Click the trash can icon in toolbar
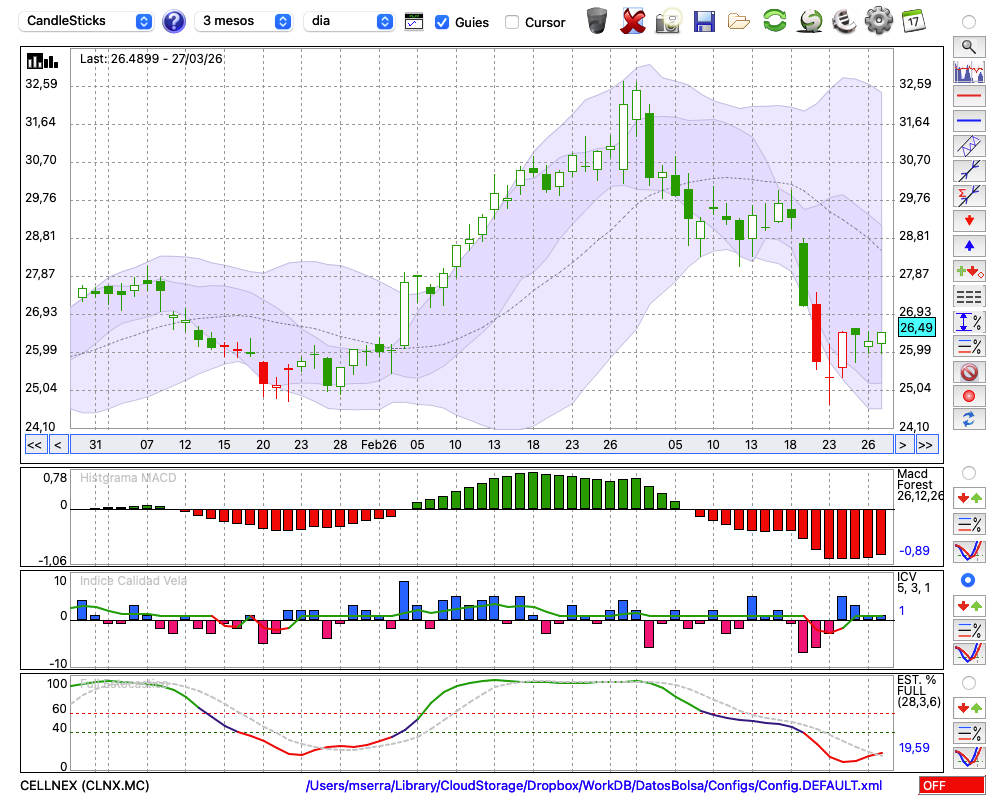The image size is (1000, 800). [x=597, y=20]
